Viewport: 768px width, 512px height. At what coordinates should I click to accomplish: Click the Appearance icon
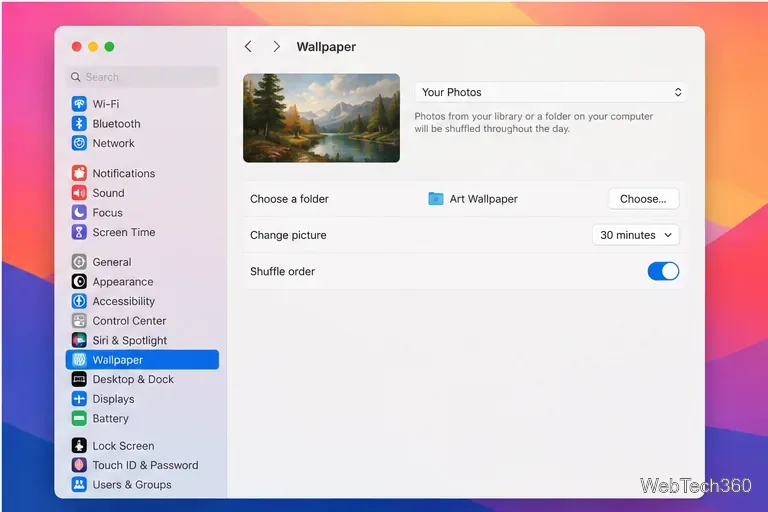[x=79, y=281]
